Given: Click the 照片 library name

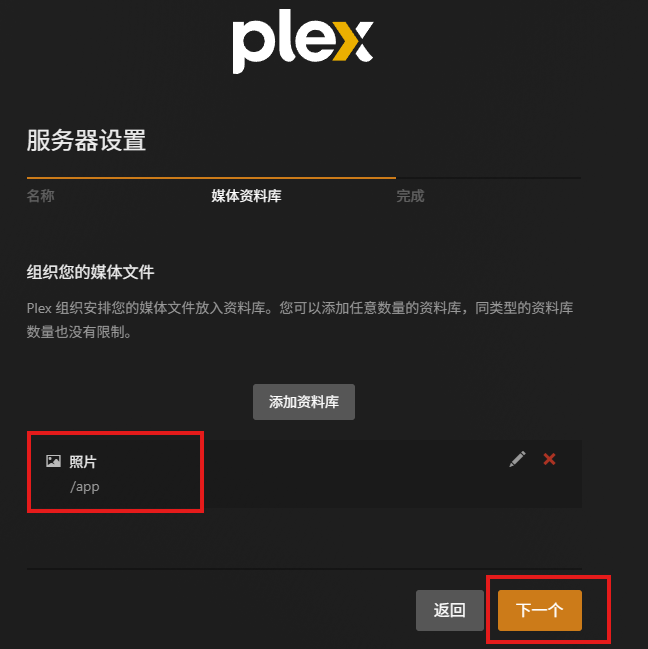Looking at the screenshot, I should click(83, 462).
